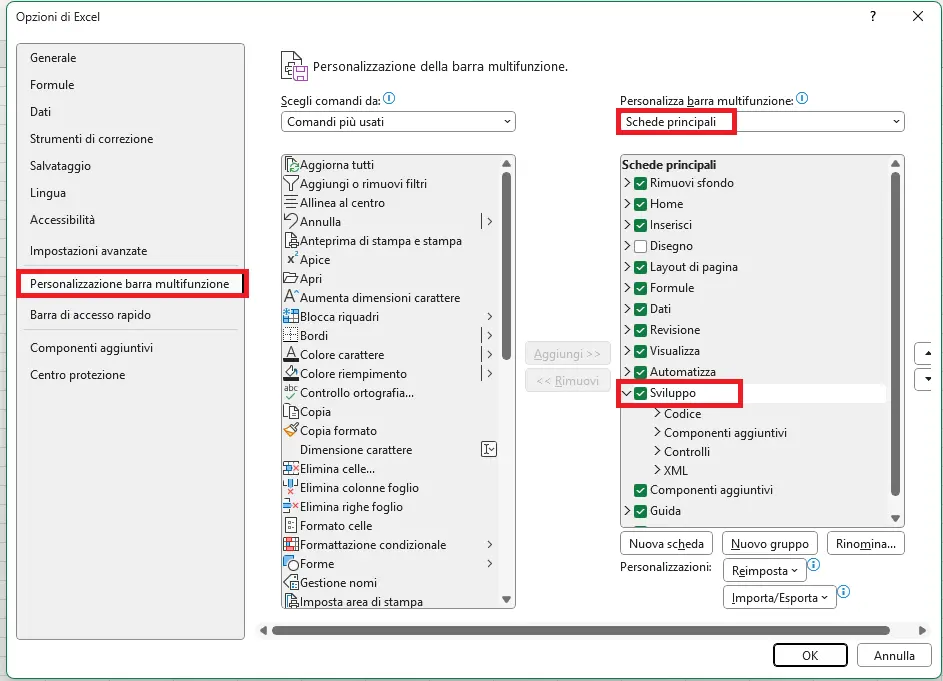Viewport: 943px width, 681px height.
Task: Click the info icon beside Personalizza barra multifunzione
Action: click(x=802, y=98)
